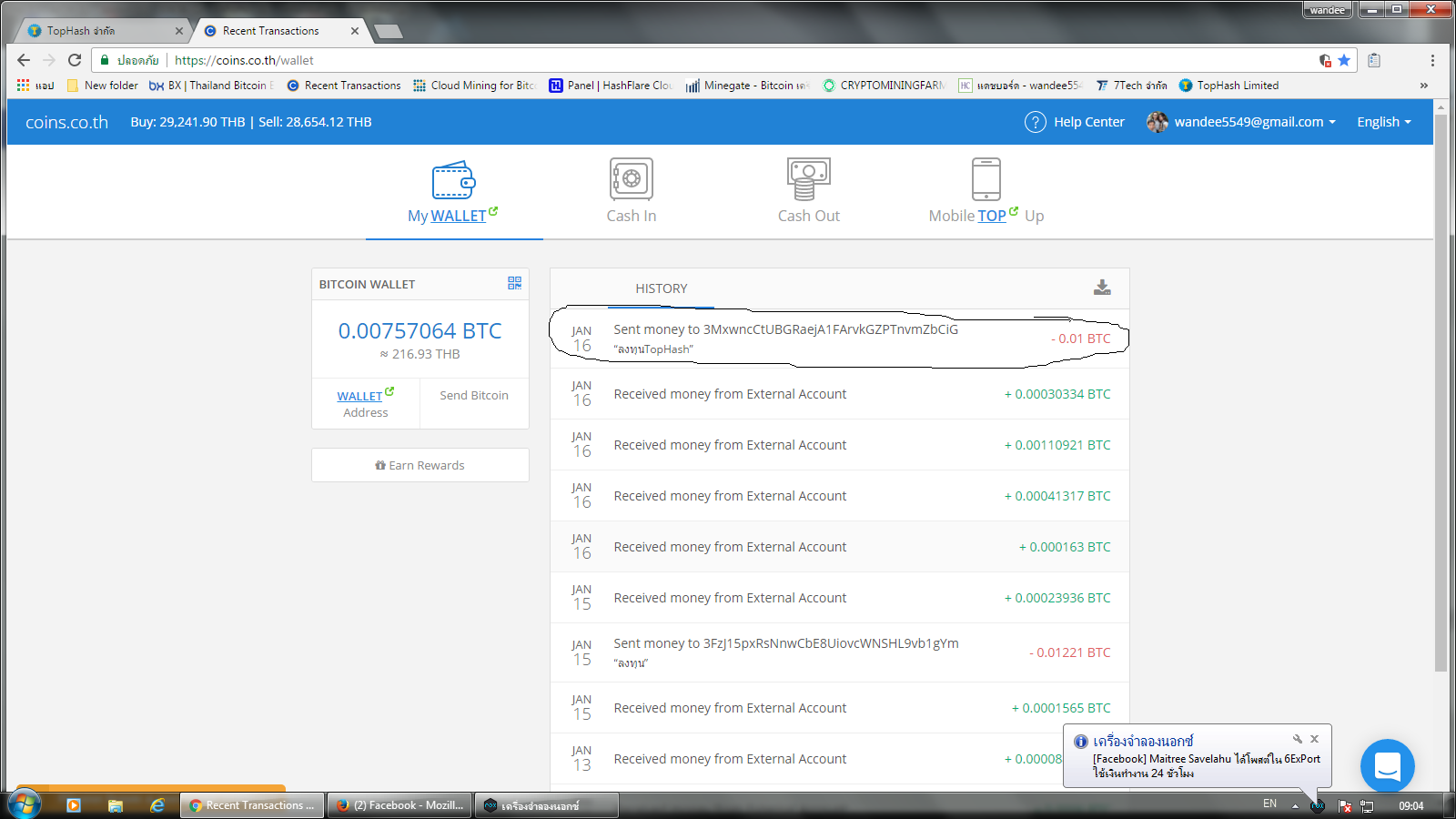Open the received 0.00041317 BTC transaction

click(x=840, y=496)
